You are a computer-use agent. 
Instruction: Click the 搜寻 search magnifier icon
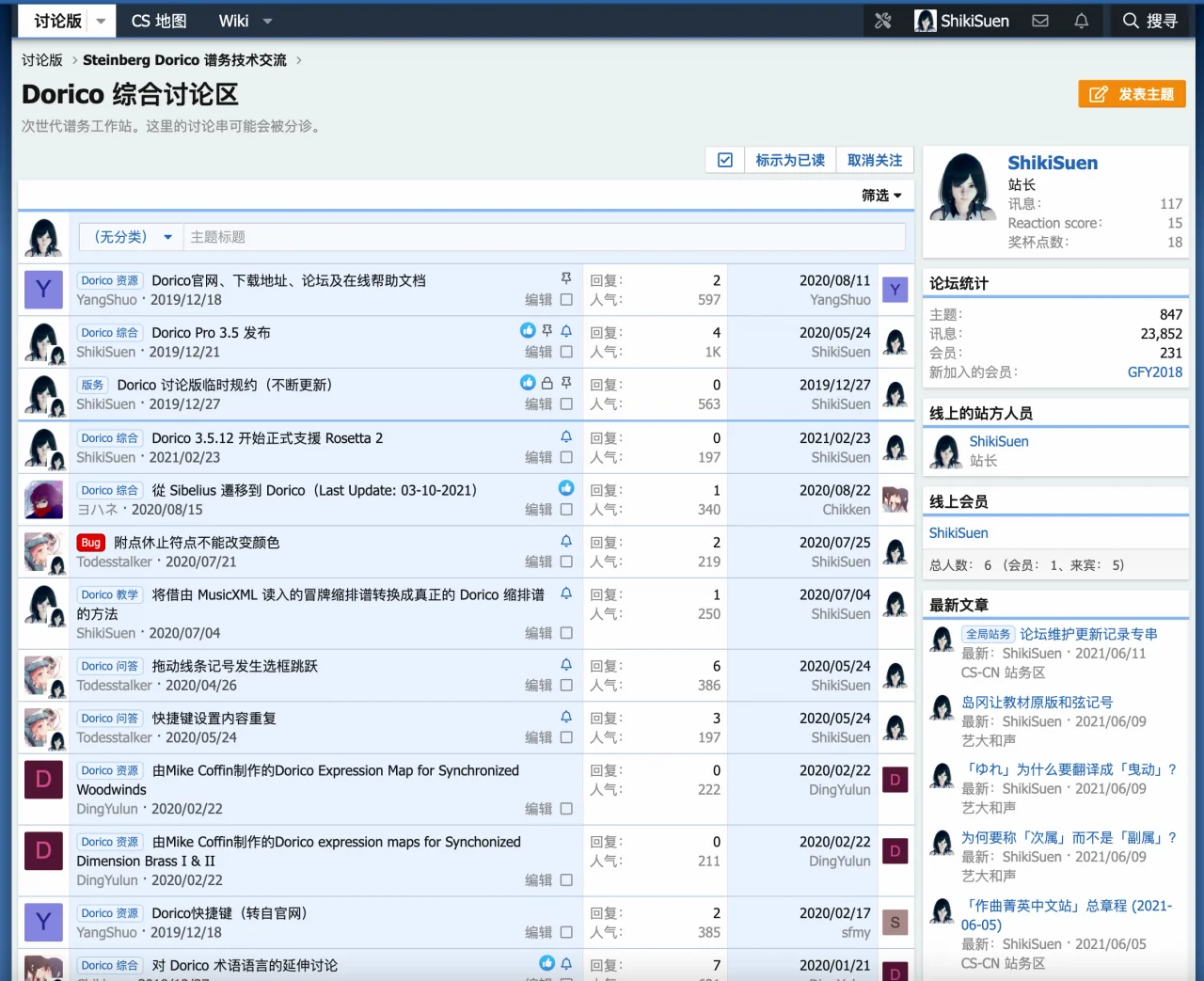[1131, 21]
